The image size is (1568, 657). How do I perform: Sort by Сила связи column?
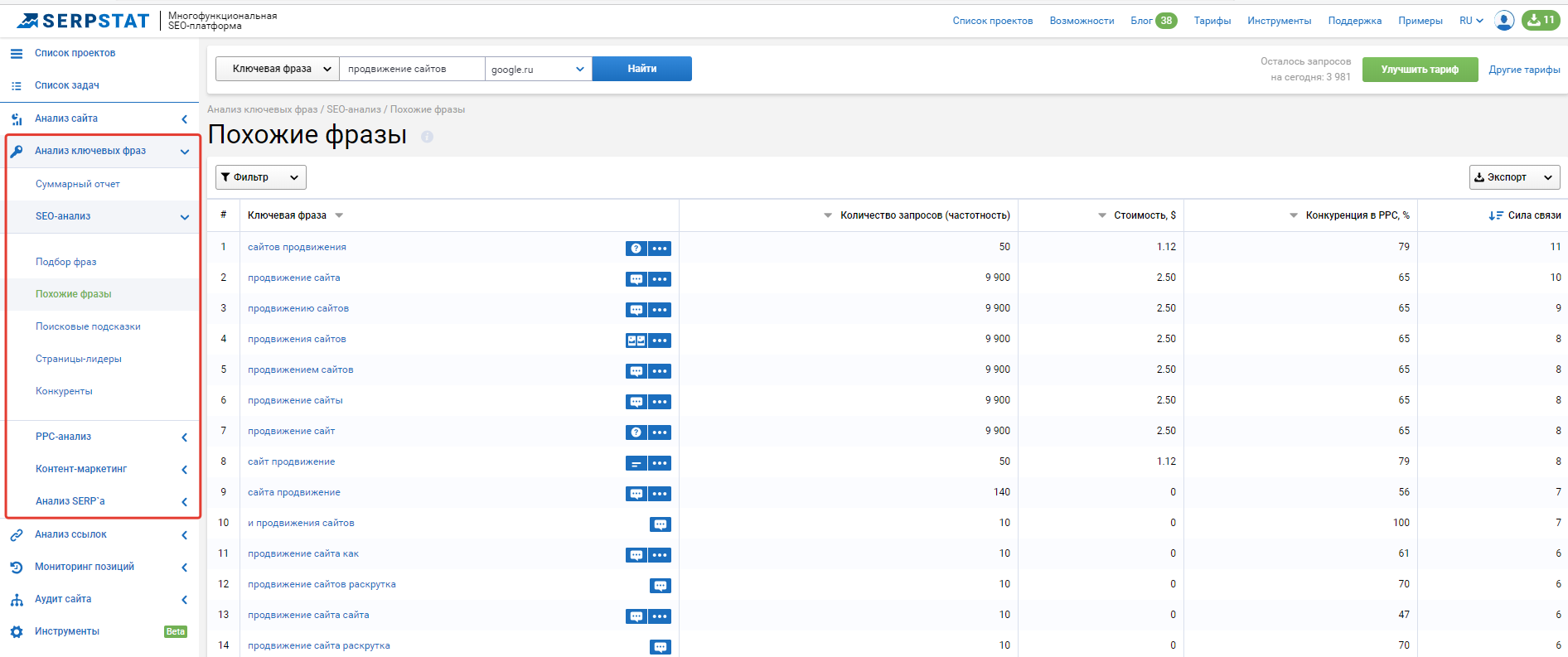(1525, 215)
